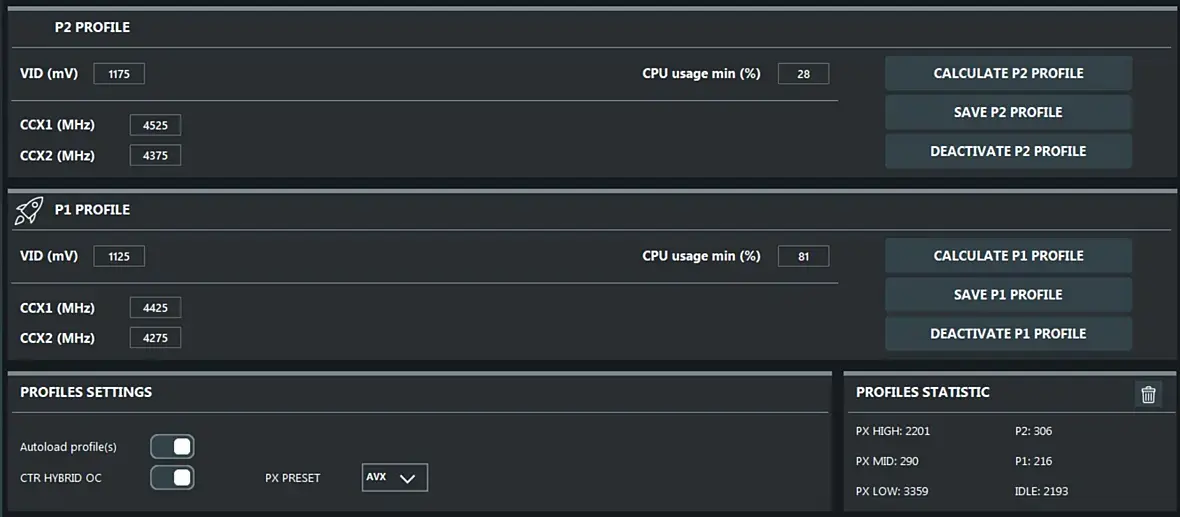Screen dimensions: 1180x517
Task: Click the P1 CCX1 (MHz) field
Action: 155,308
